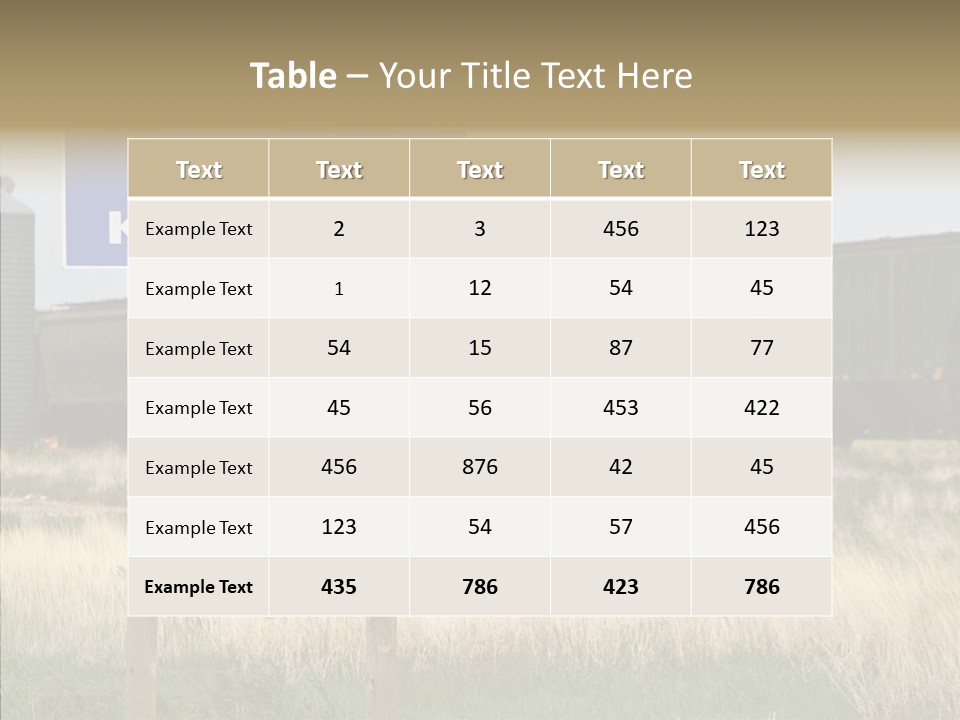Click the cell containing 87
The height and width of the screenshot is (720, 960).
pos(621,348)
